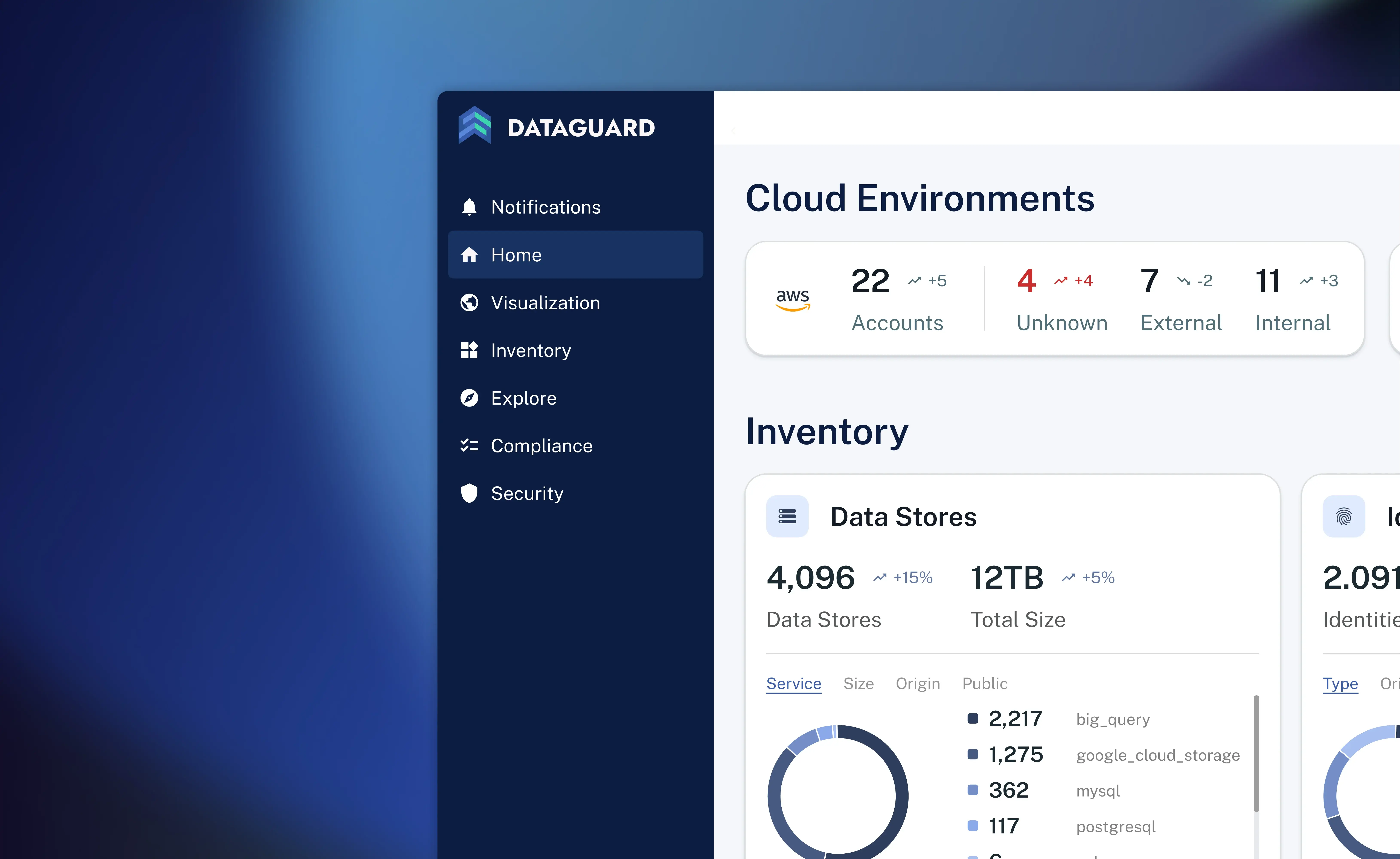Click the trend arrow next to +5 Accounts

coord(914,281)
